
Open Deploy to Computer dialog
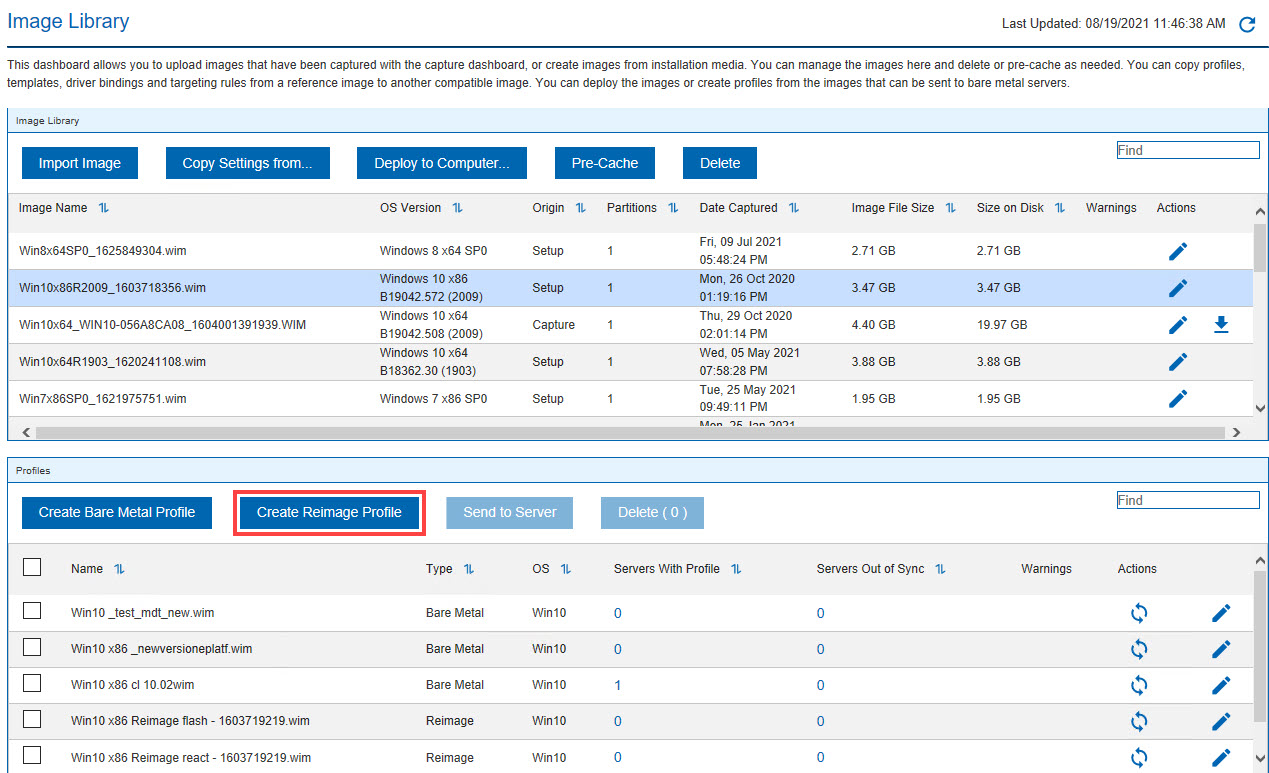point(441,163)
